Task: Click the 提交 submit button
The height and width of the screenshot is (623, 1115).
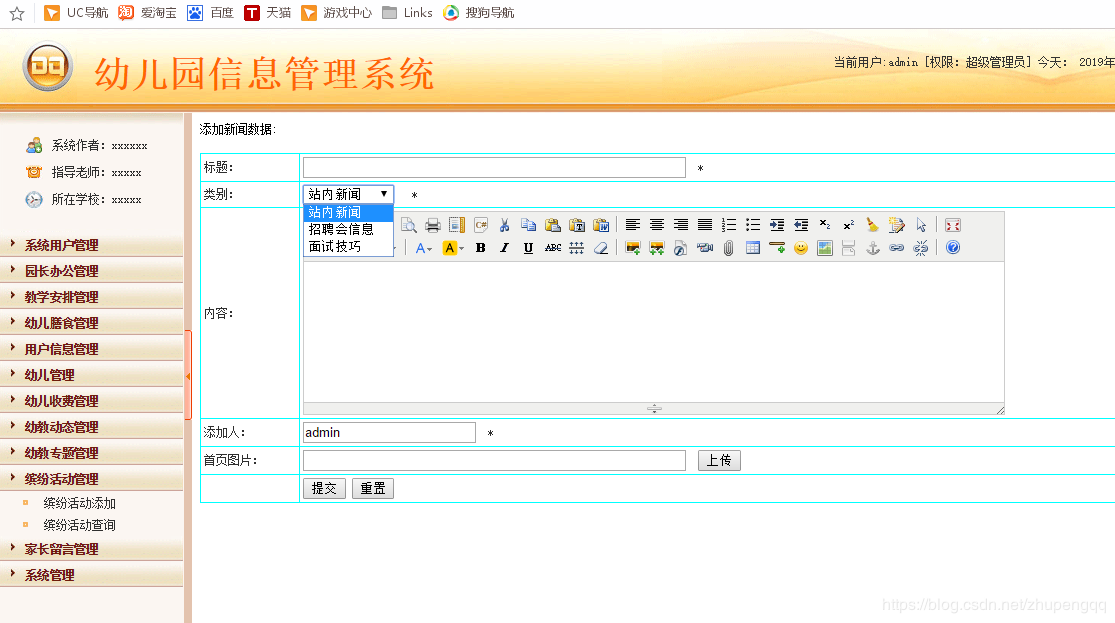Action: pos(324,489)
